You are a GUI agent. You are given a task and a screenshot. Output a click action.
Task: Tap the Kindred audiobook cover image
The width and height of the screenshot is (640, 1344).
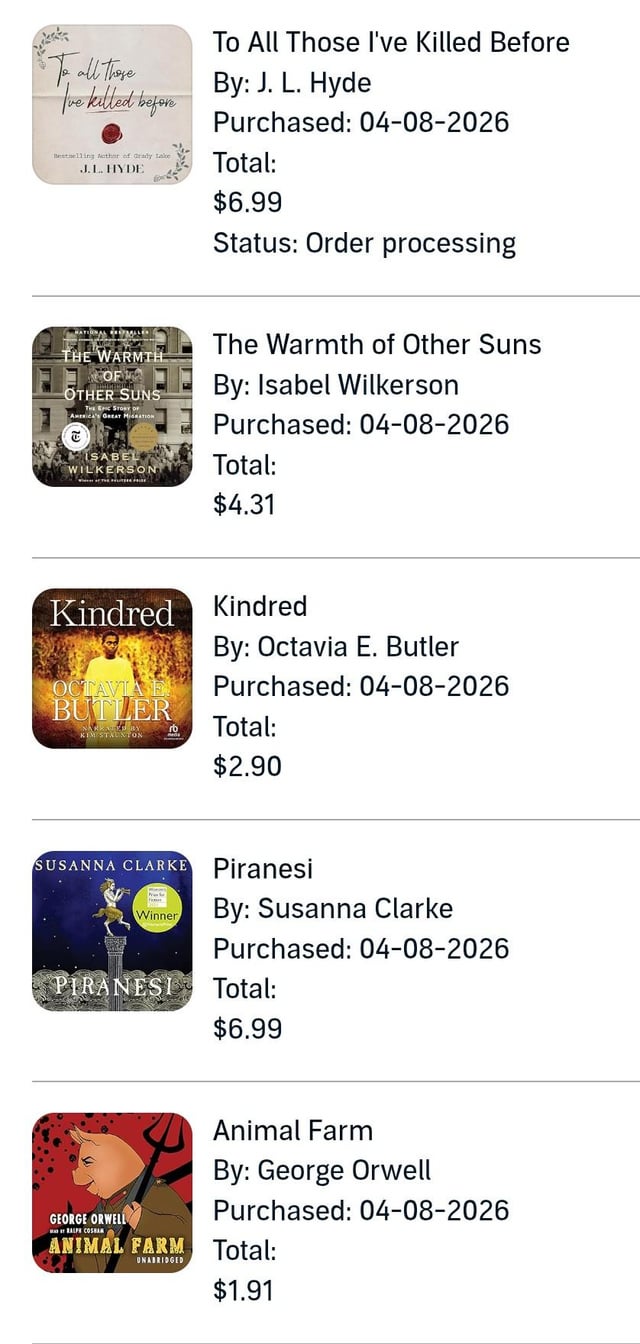tap(112, 669)
